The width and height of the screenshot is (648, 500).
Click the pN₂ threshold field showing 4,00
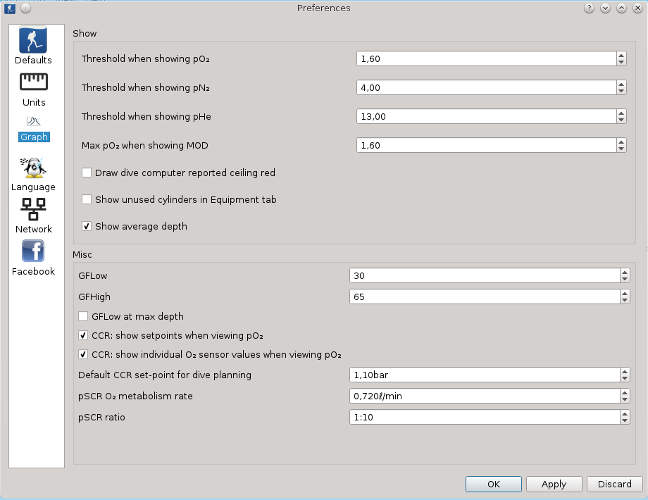coord(486,88)
